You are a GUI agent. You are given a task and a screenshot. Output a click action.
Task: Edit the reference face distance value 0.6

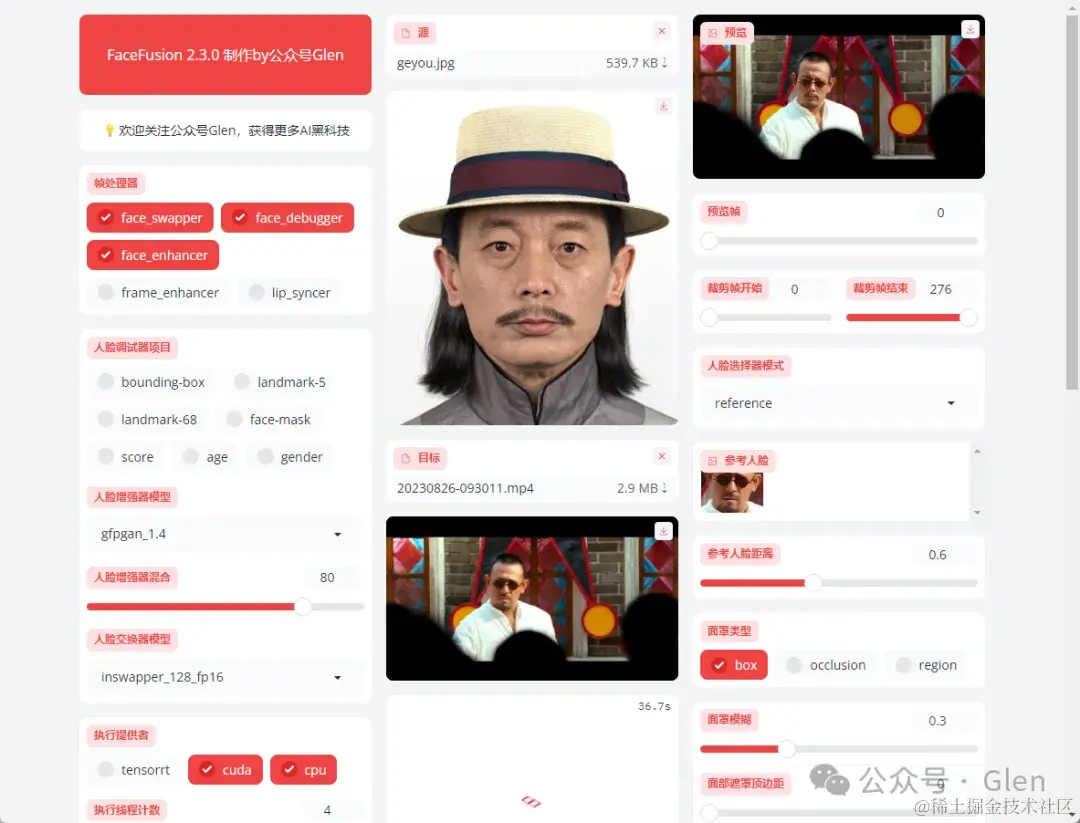(x=945, y=555)
